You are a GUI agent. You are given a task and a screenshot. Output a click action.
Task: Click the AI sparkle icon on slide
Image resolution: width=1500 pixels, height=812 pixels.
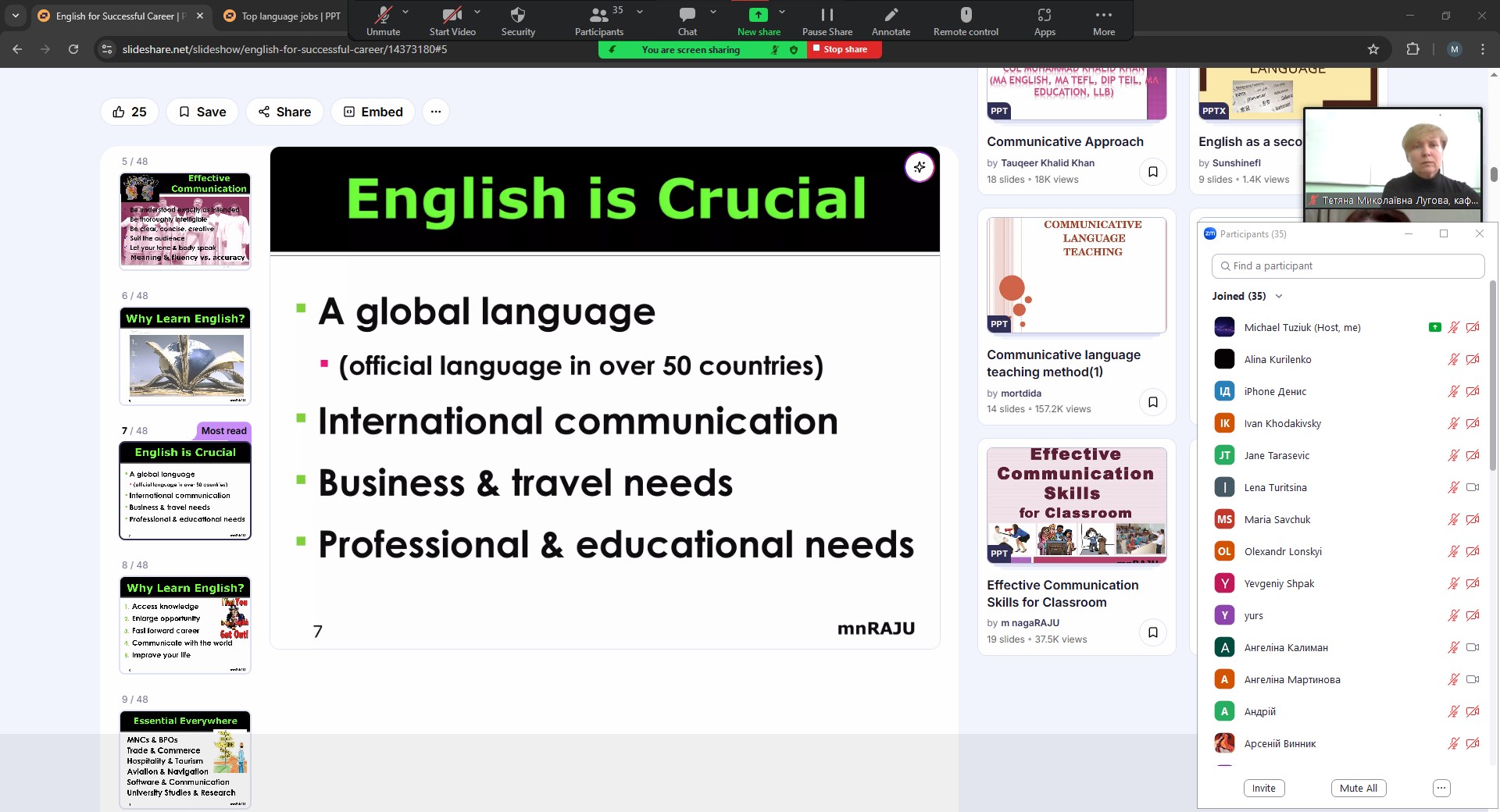[x=920, y=167]
